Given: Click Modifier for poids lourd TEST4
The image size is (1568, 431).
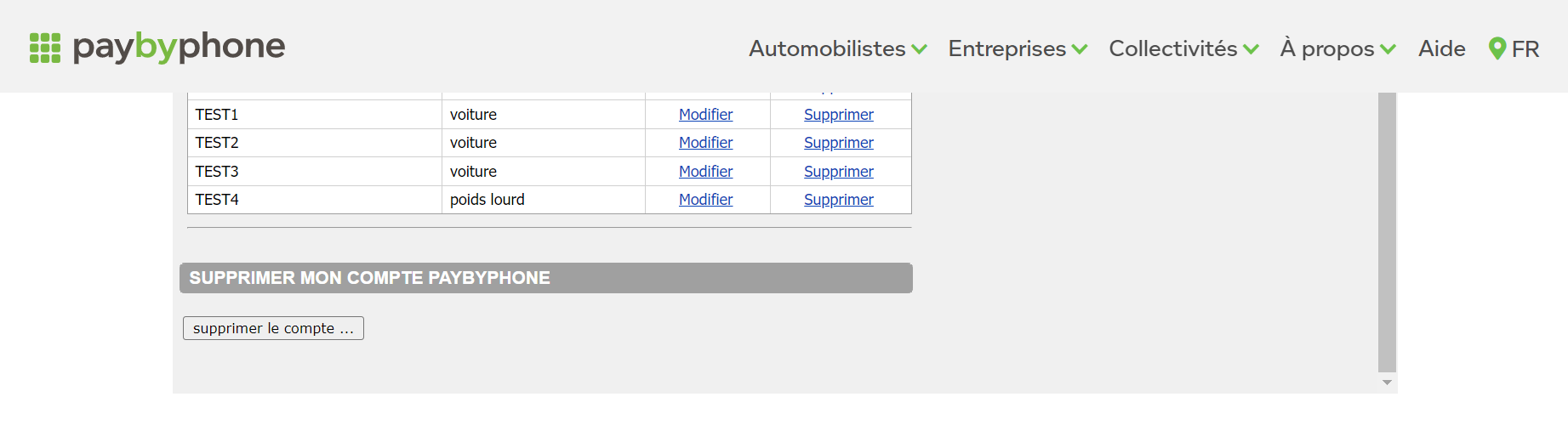Looking at the screenshot, I should click(x=705, y=200).
